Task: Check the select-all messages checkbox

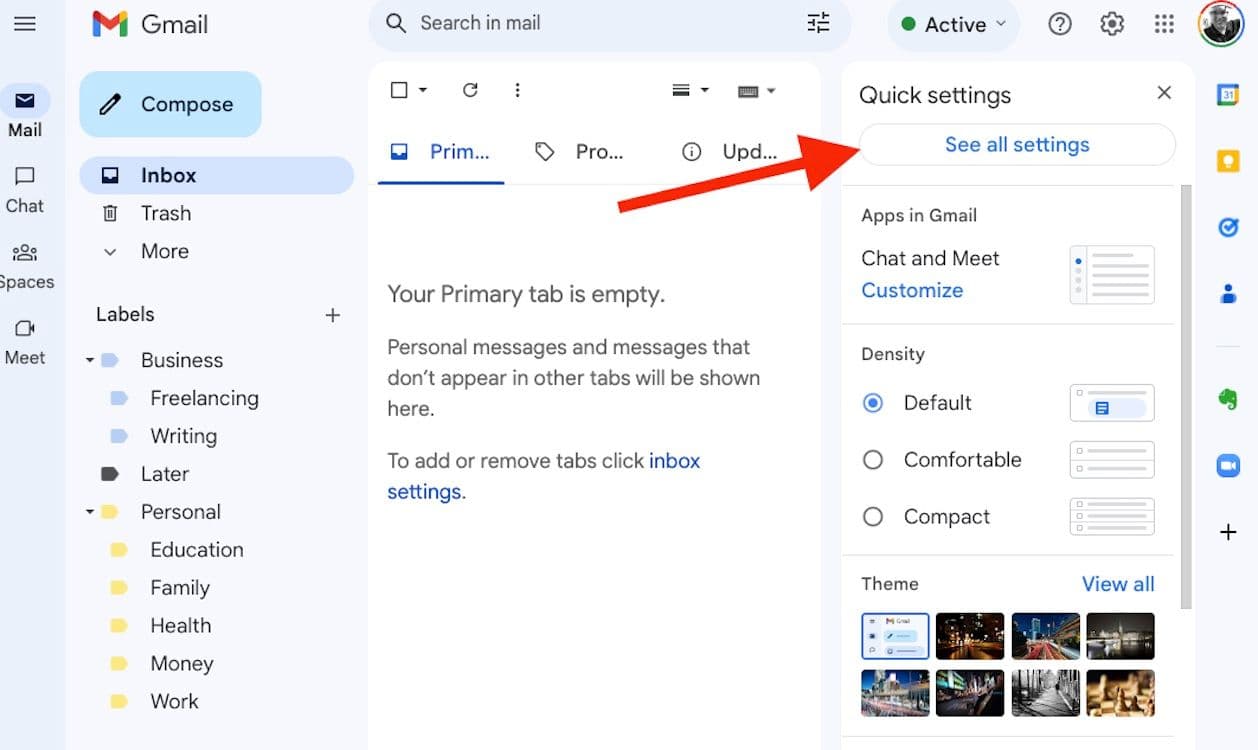Action: [397, 89]
